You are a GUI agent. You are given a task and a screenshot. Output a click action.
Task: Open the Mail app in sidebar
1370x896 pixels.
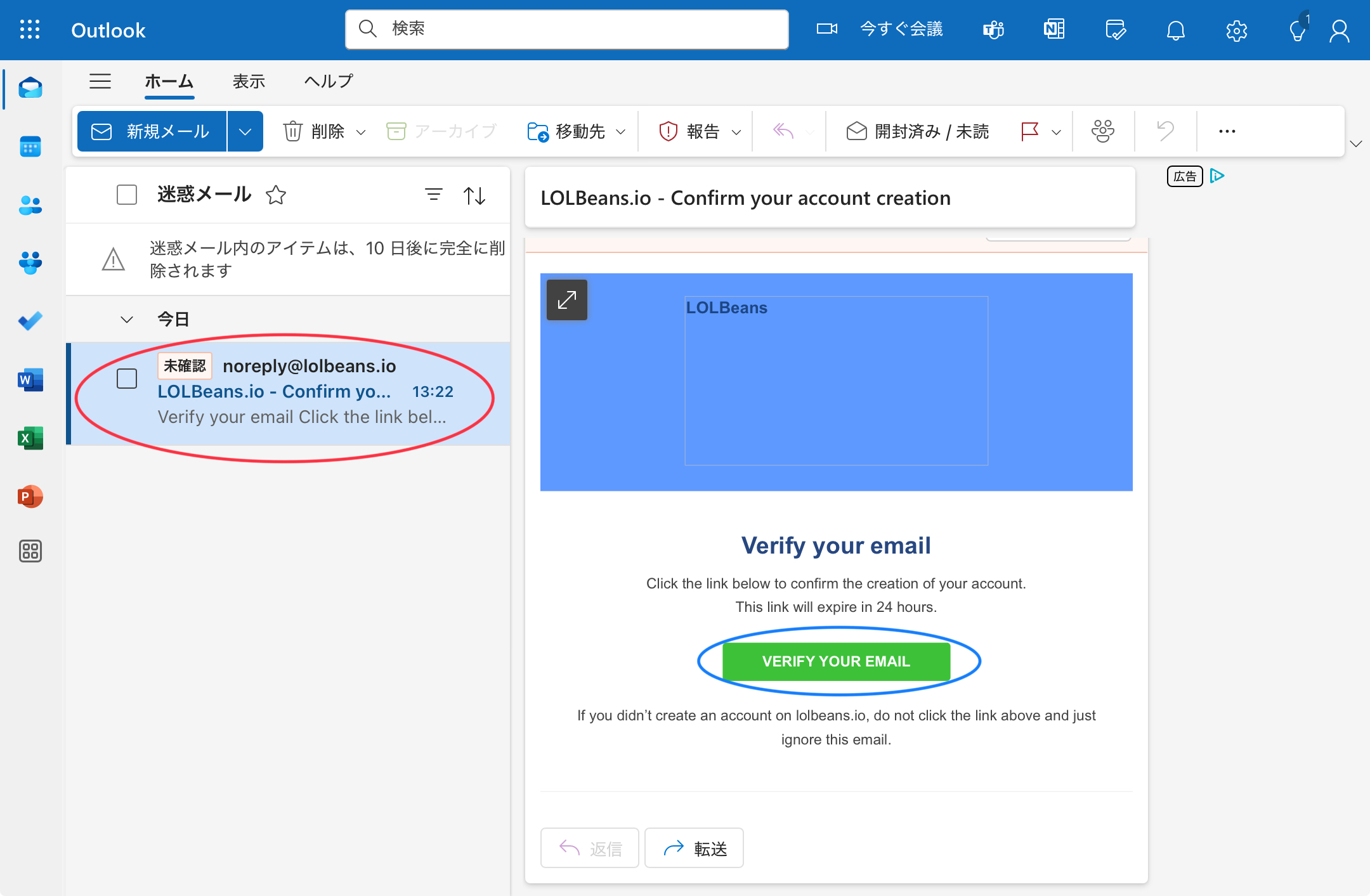click(x=30, y=88)
